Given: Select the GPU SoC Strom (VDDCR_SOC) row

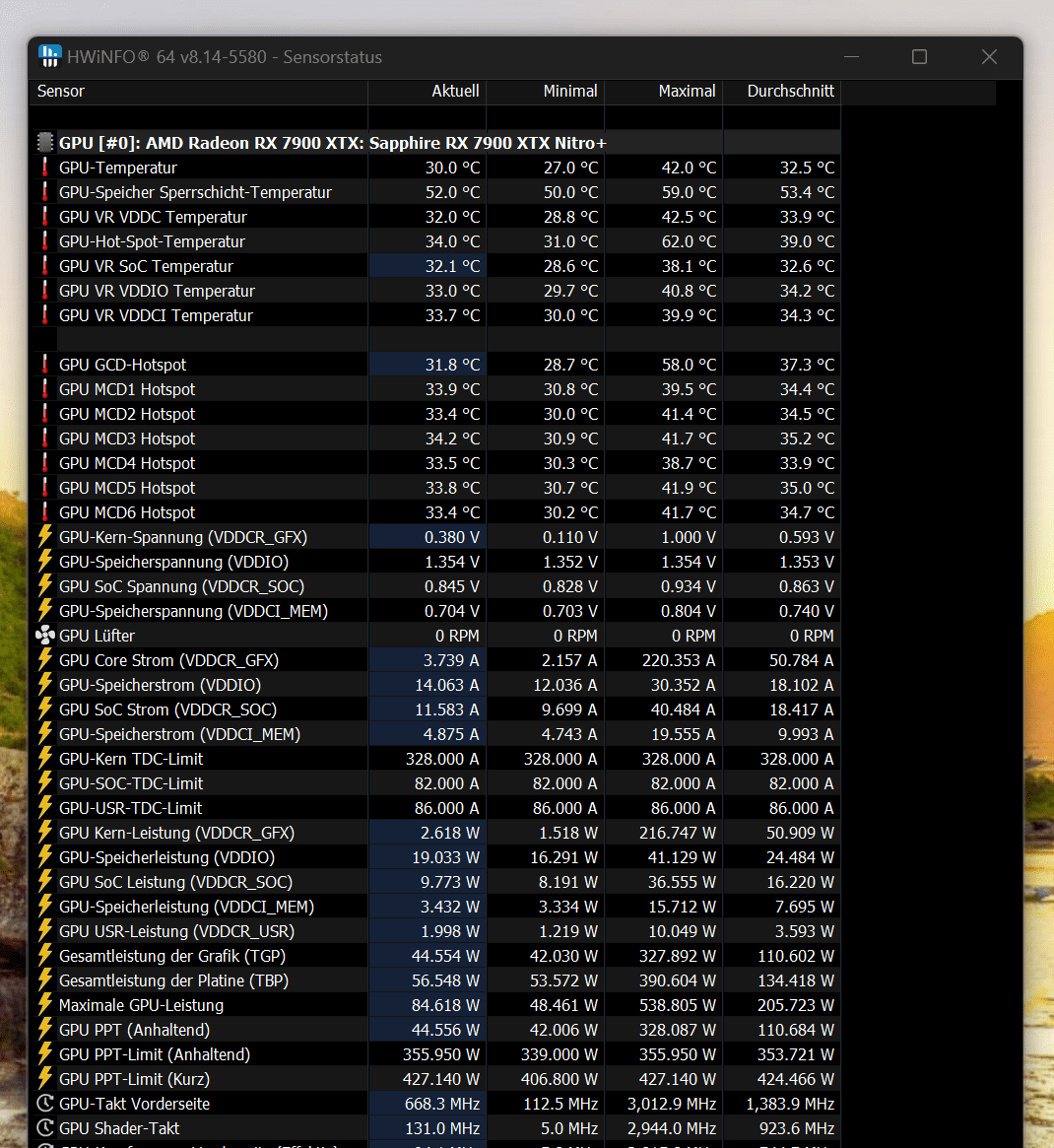Looking at the screenshot, I should (435, 709).
